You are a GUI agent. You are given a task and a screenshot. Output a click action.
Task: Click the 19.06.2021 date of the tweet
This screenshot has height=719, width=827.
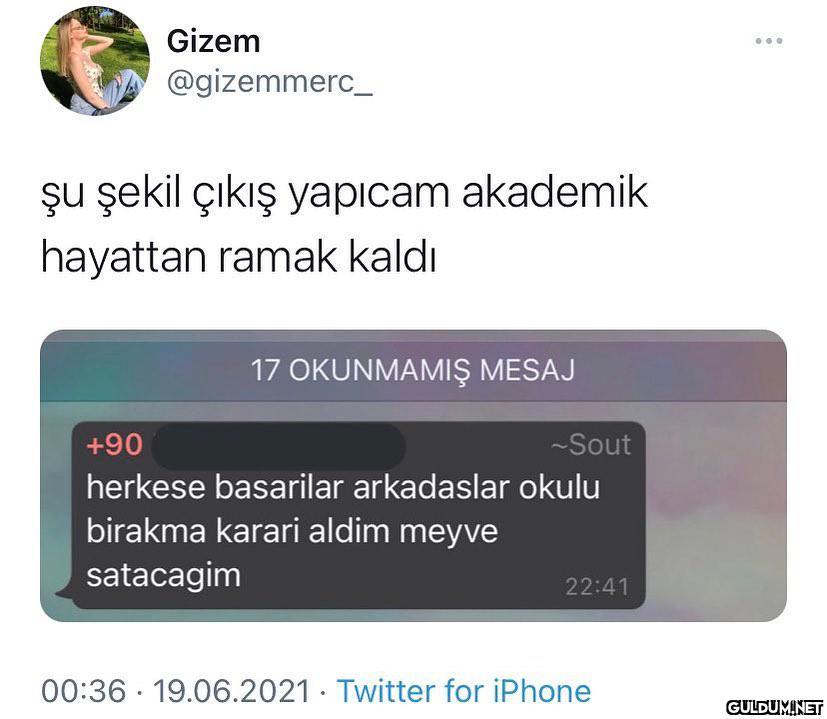coord(232,691)
